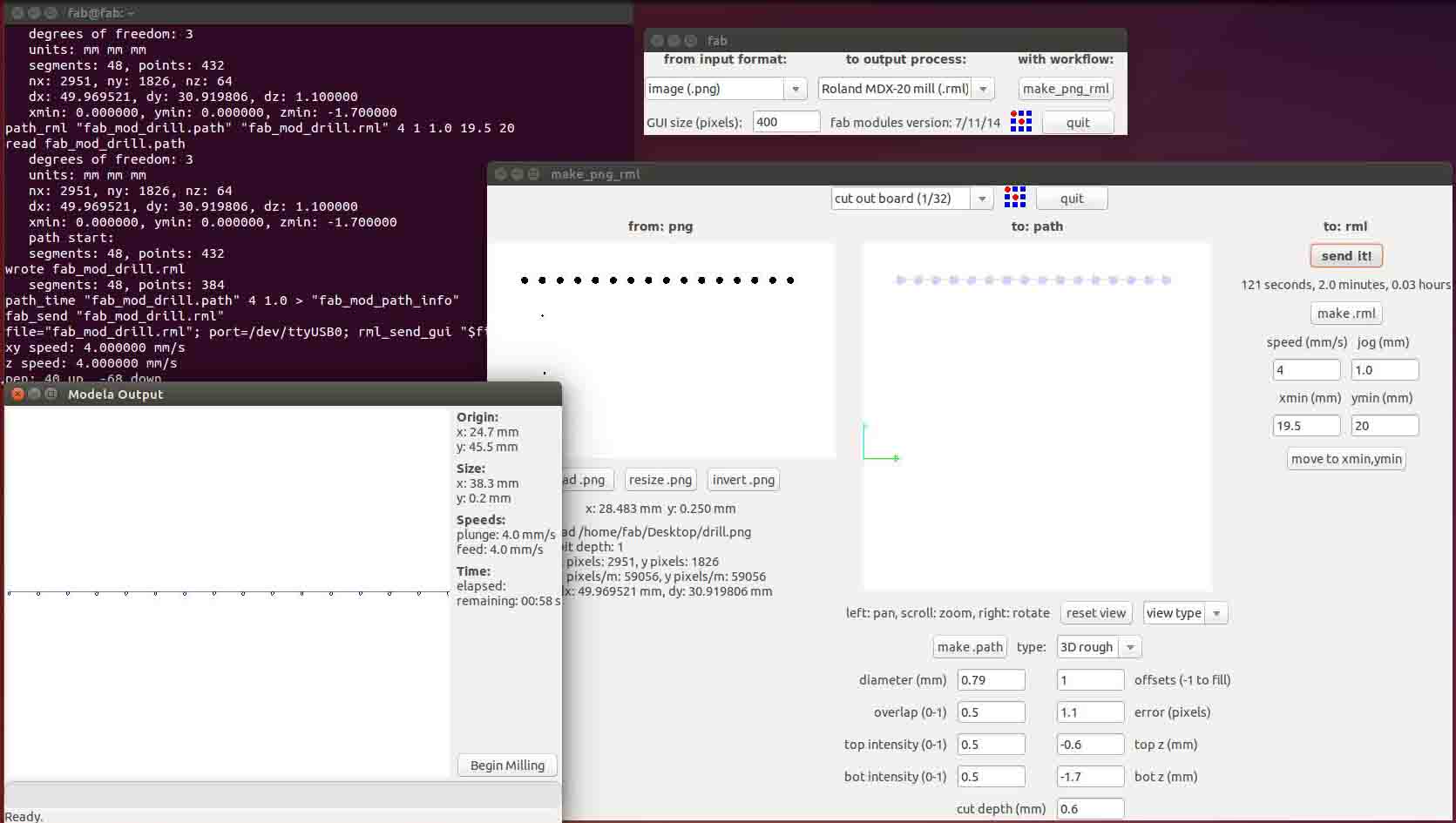The image size is (1456, 823).
Task: Click the 'remaining: 00:58 s' text
Action: pyautogui.click(x=508, y=601)
